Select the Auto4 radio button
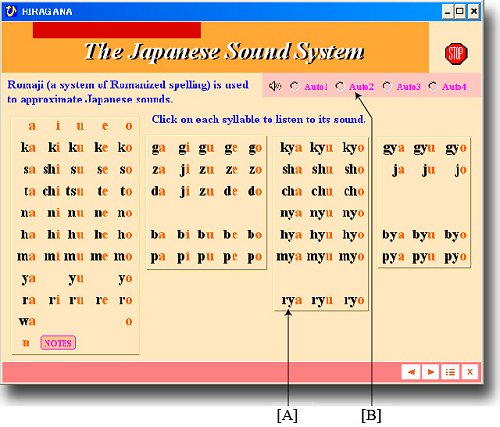500x427 pixels. point(433,86)
